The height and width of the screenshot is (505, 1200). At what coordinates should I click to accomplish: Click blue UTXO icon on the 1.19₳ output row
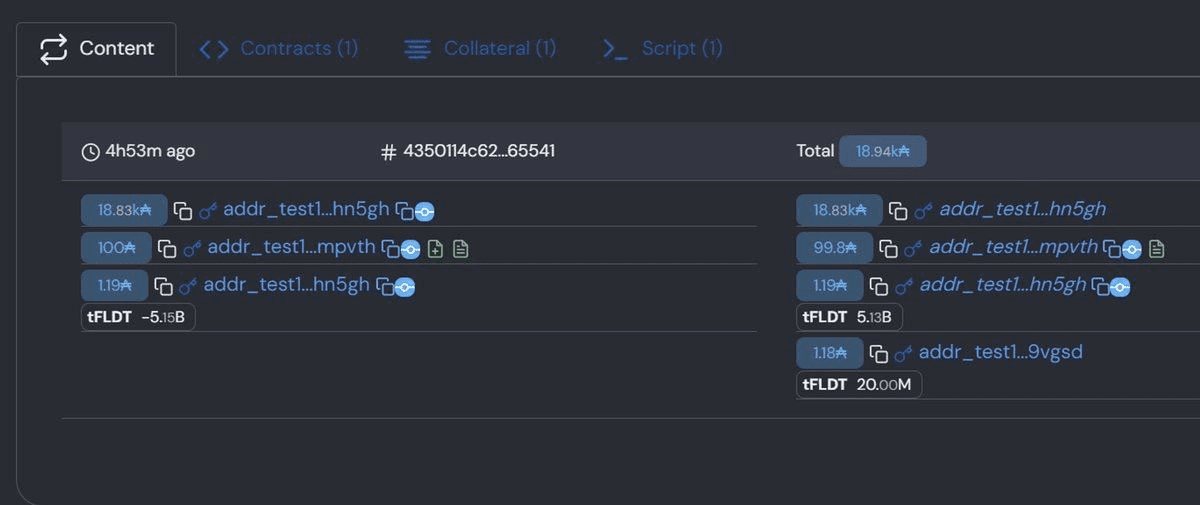coord(1120,287)
